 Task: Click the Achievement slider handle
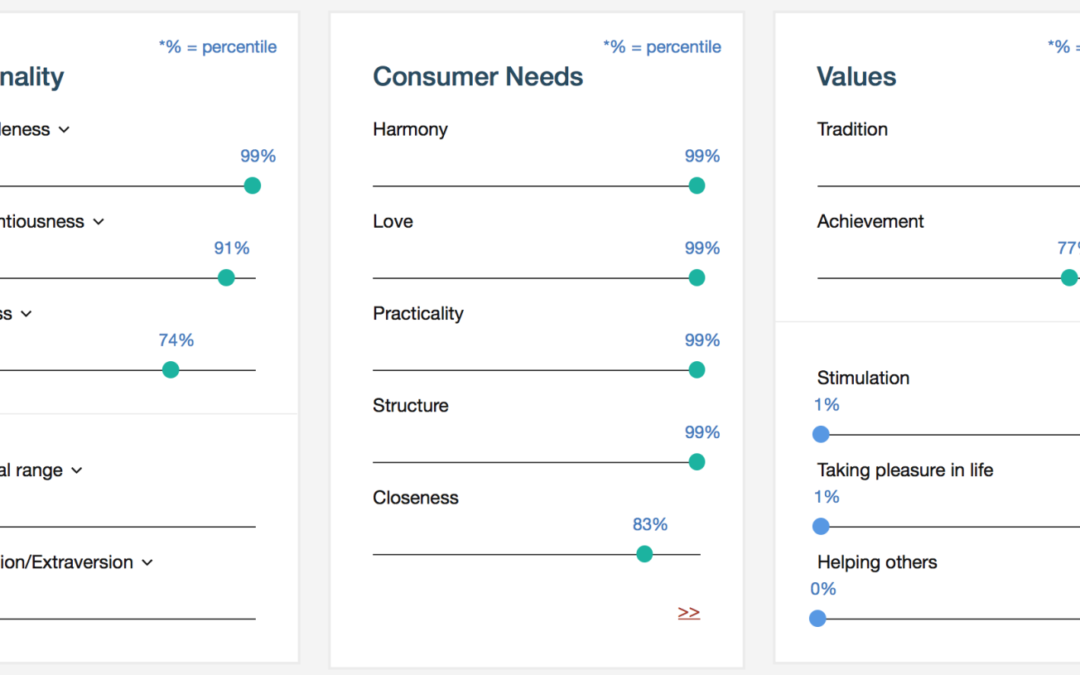(1069, 278)
